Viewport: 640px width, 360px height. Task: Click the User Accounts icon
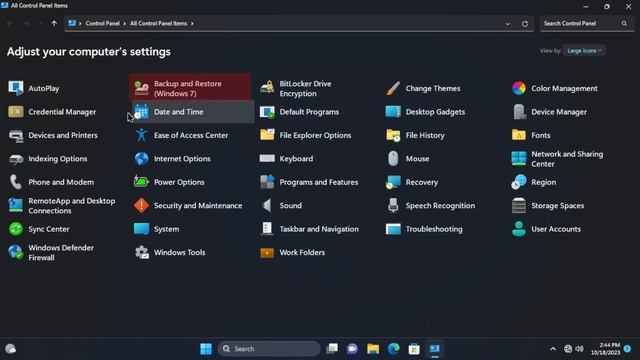click(519, 229)
